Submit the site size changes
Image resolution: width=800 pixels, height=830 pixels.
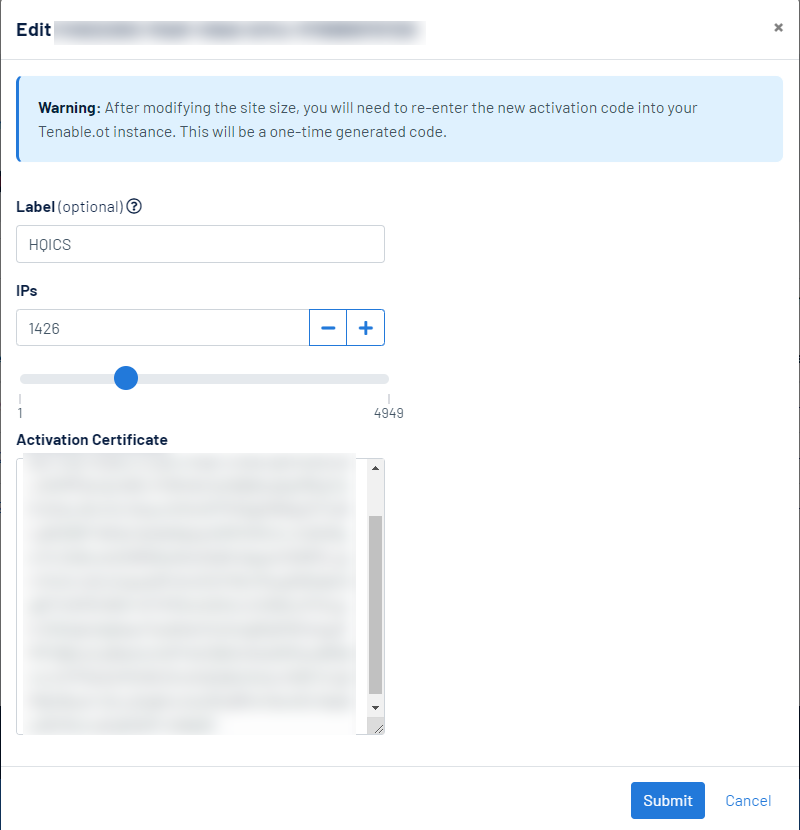(667, 801)
